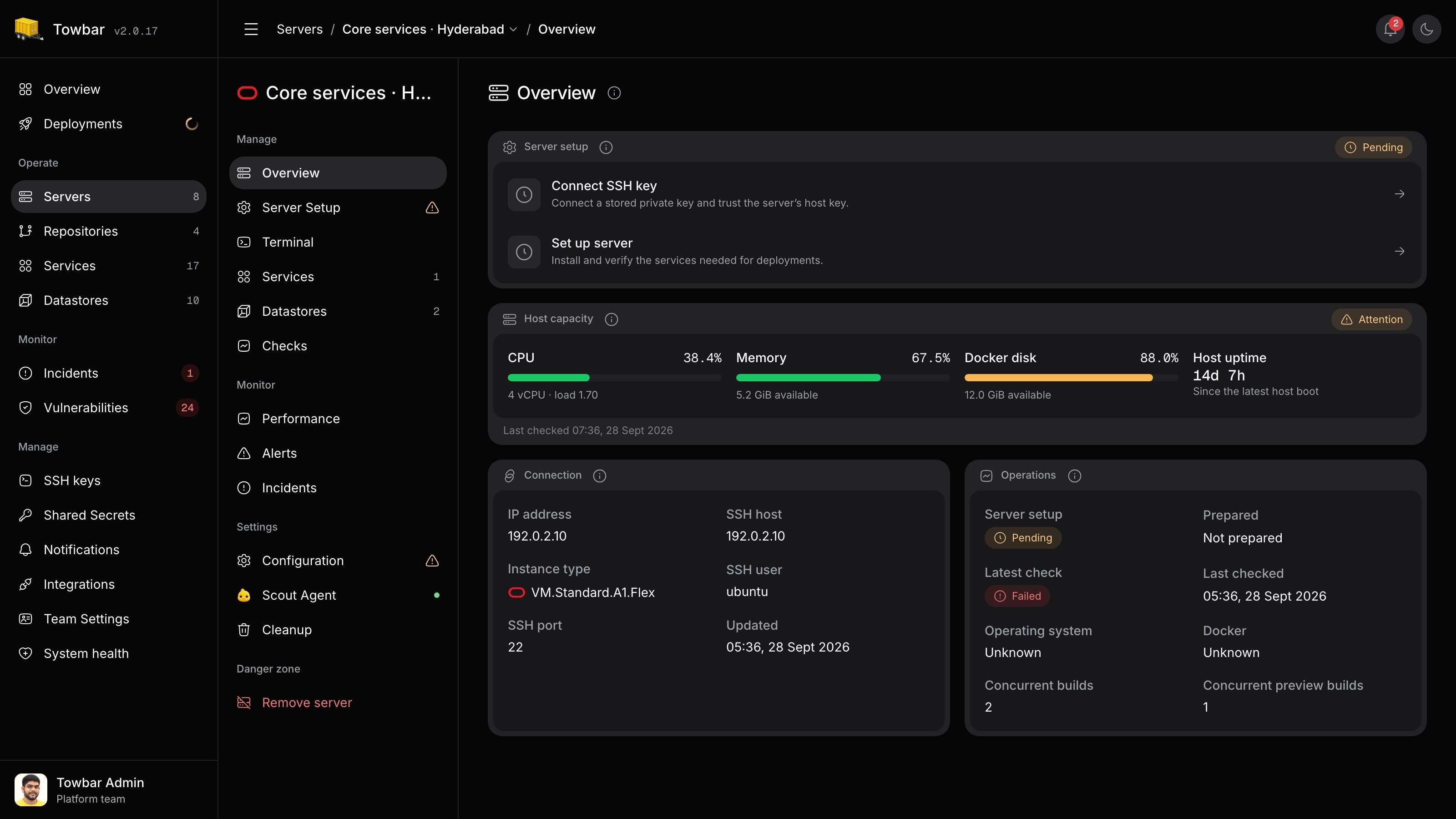
Task: Click the SSH user value ubuntu
Action: (x=747, y=592)
